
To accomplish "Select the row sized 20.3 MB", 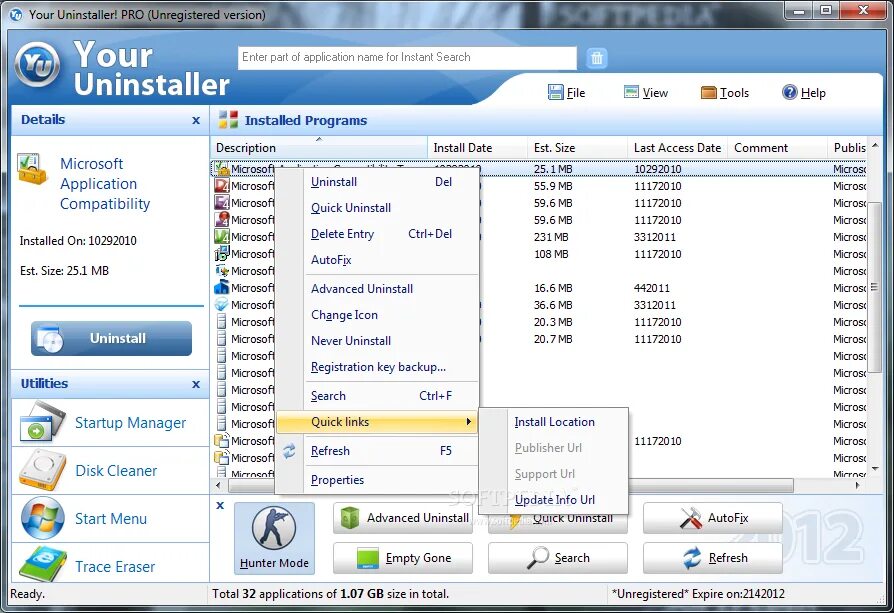I will pyautogui.click(x=538, y=322).
